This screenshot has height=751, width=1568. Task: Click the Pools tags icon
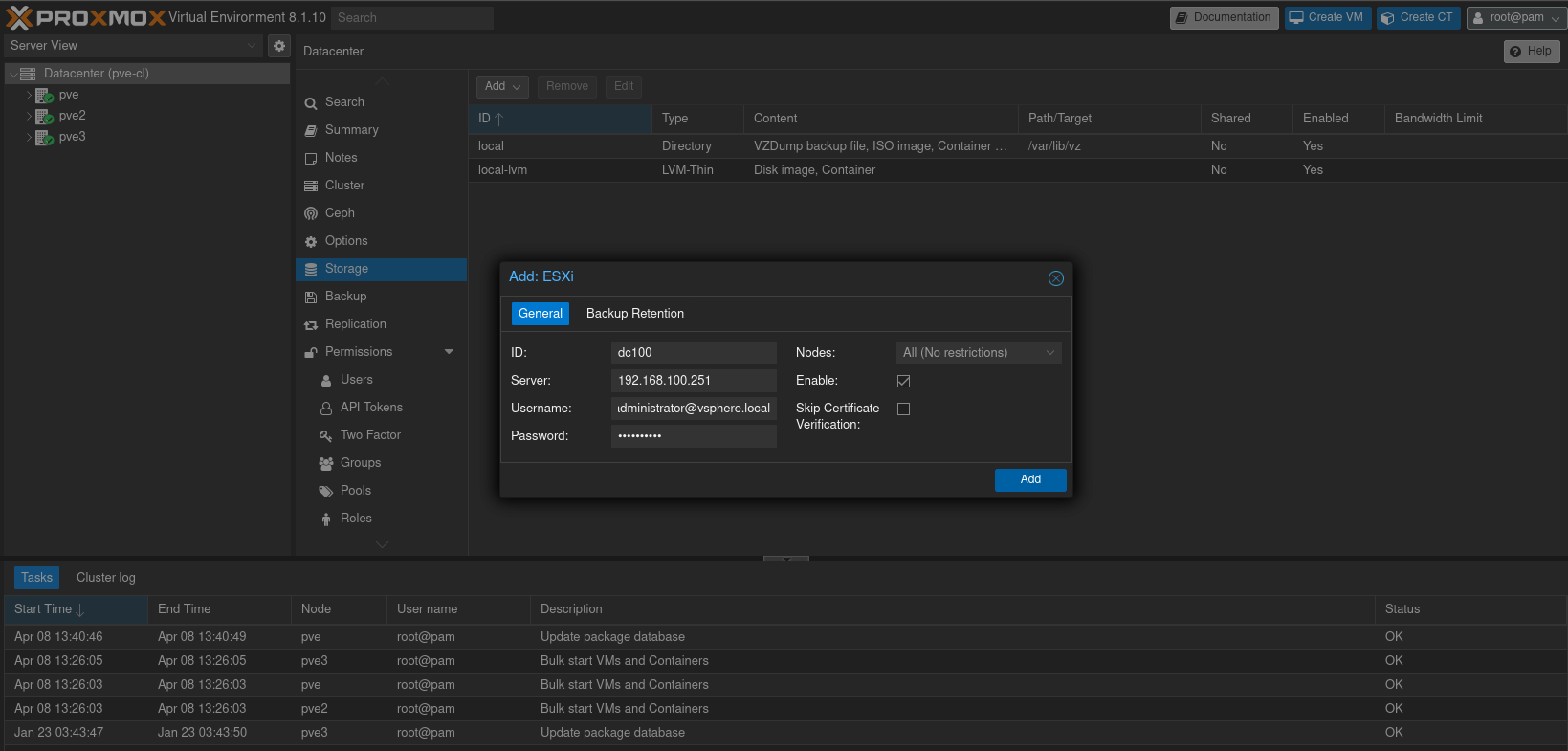pyautogui.click(x=326, y=492)
